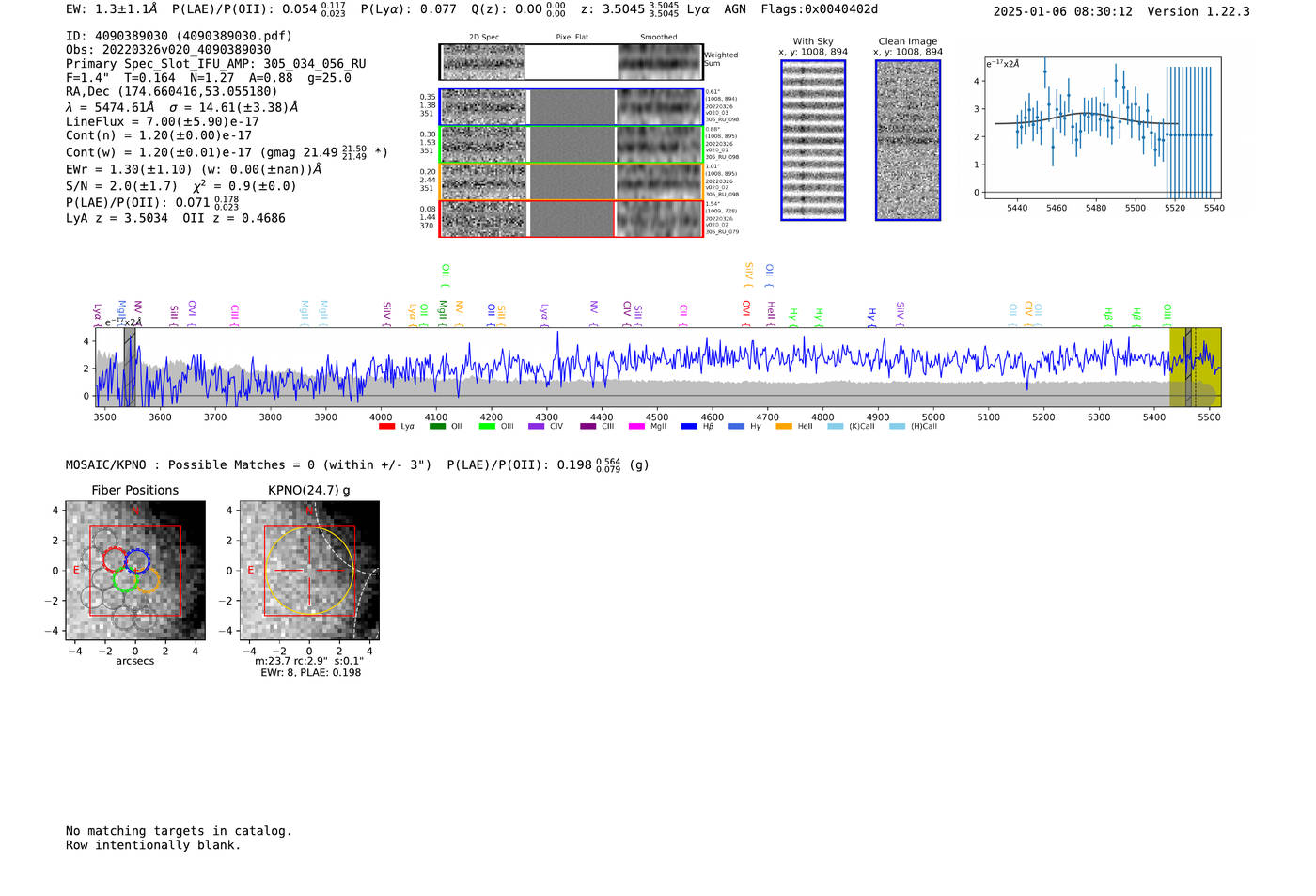The height and width of the screenshot is (896, 1316).
Task: Select the red-bordered fiber spectrum row
Action: pyautogui.click(x=571, y=219)
